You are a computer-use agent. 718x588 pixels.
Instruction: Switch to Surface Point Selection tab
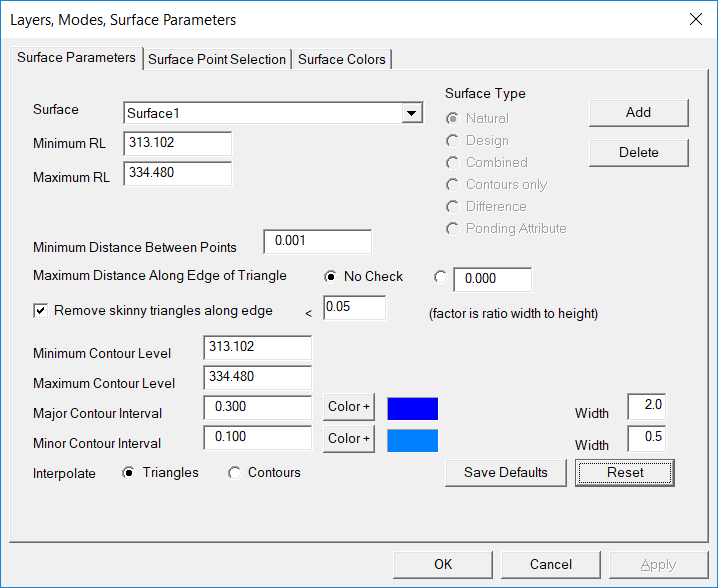tap(217, 59)
